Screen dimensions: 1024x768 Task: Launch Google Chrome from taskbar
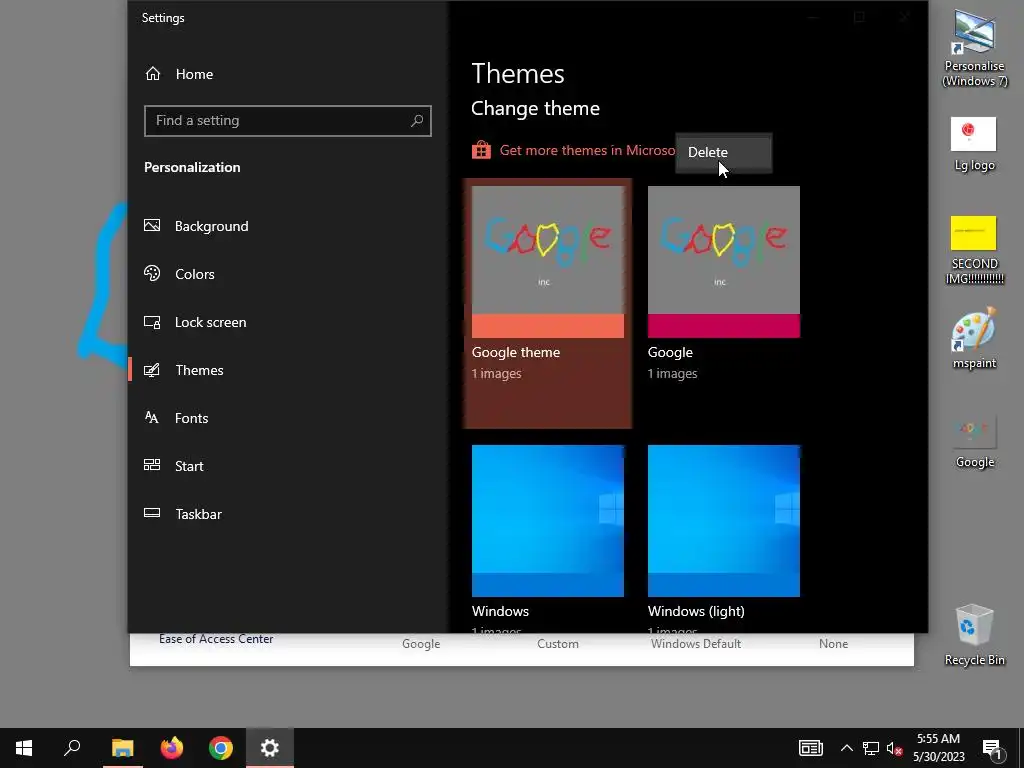tap(221, 748)
